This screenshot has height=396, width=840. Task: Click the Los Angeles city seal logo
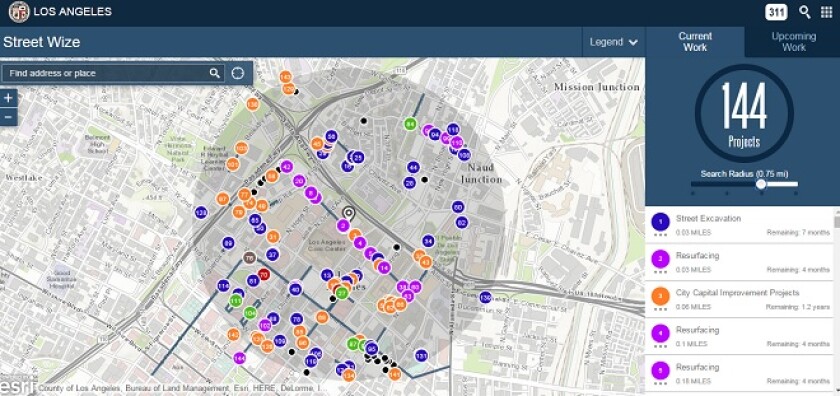19,12
